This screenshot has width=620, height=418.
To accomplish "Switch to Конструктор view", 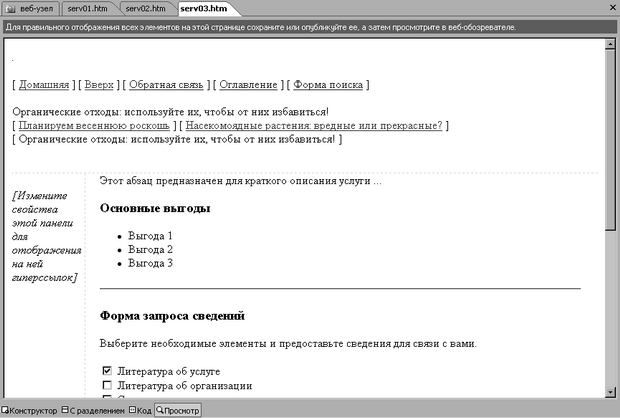I will tap(30, 410).
